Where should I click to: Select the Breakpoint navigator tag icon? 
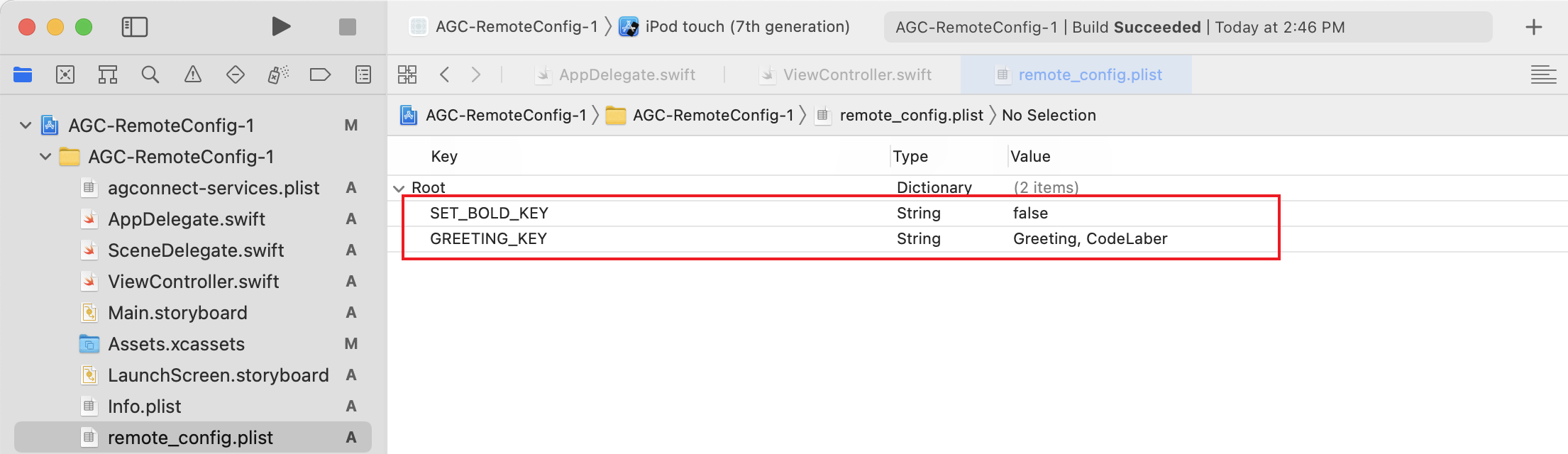click(320, 74)
